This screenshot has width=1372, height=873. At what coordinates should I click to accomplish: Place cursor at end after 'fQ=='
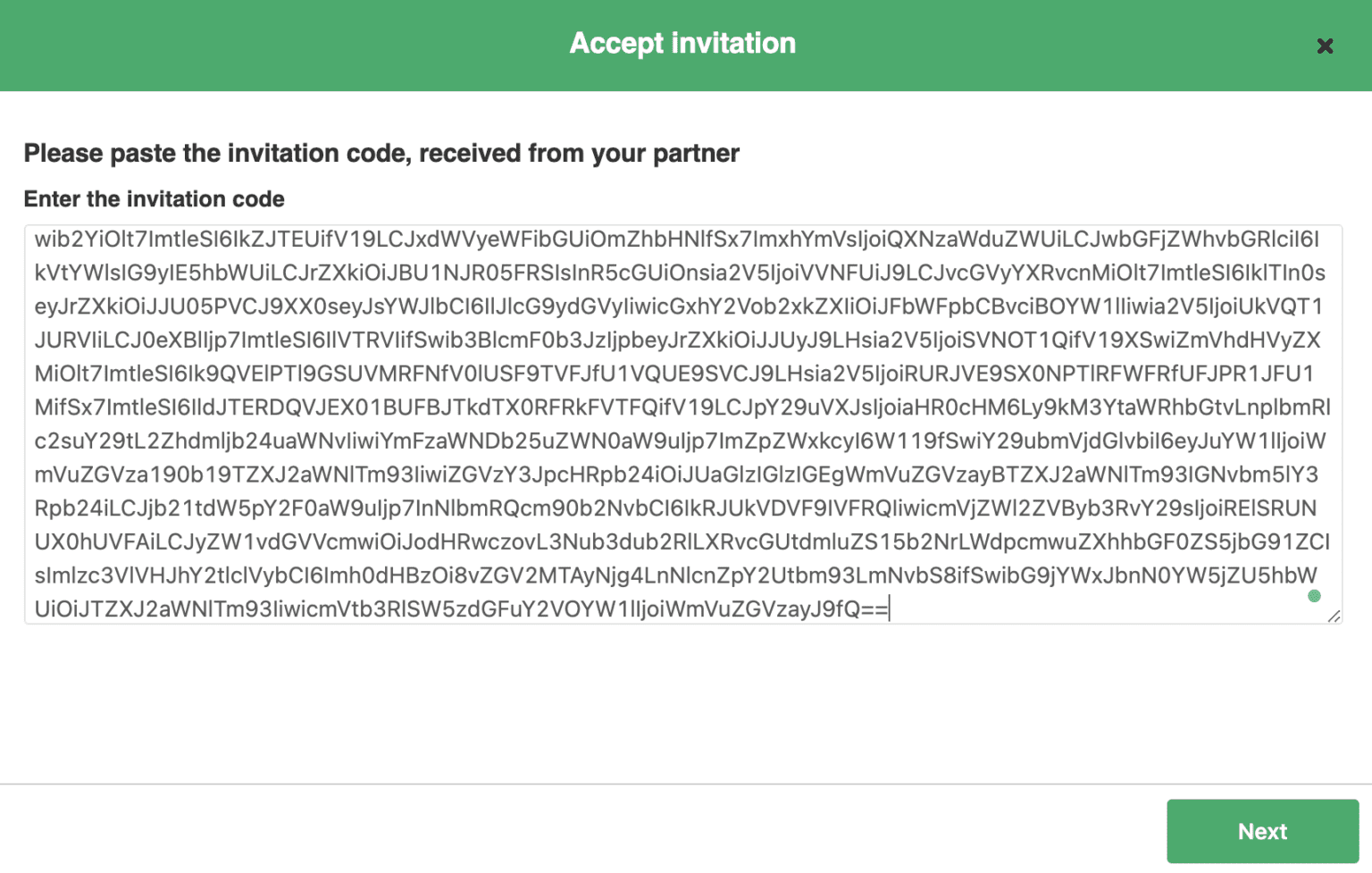tap(890, 609)
